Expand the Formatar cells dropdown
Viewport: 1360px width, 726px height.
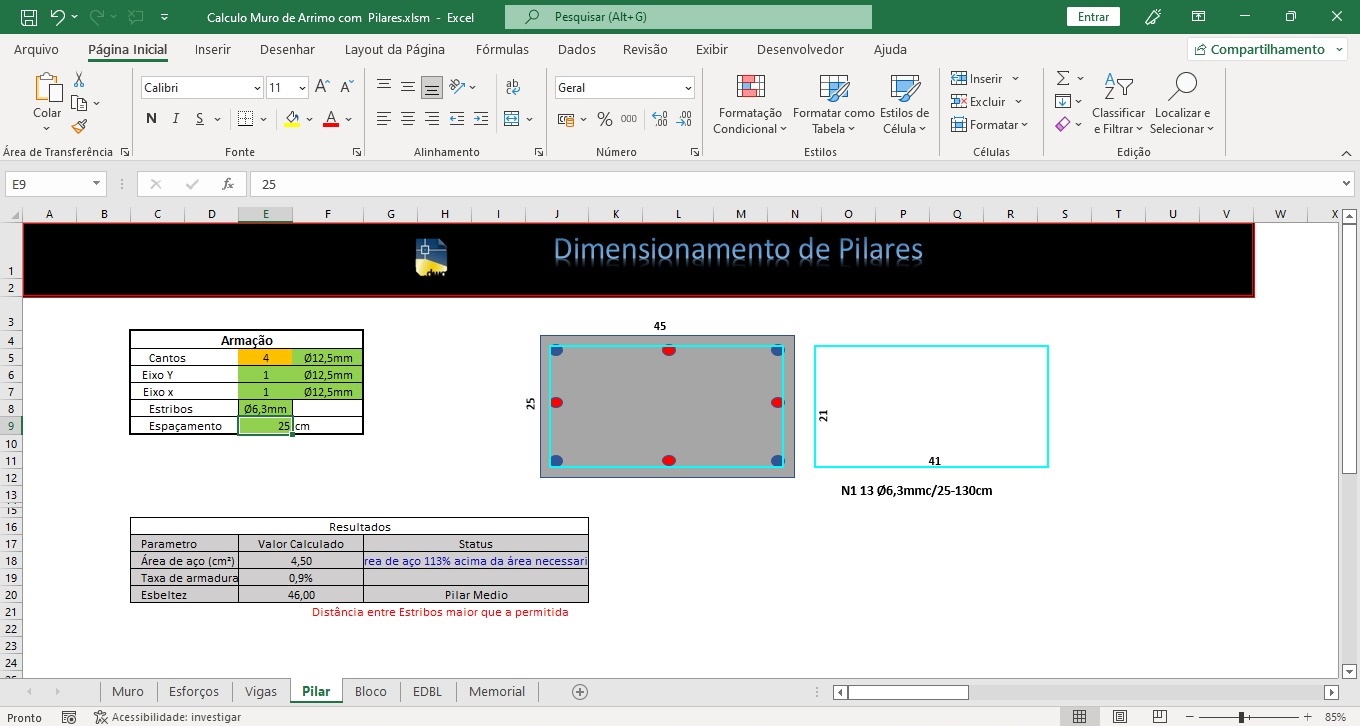[x=1025, y=125]
